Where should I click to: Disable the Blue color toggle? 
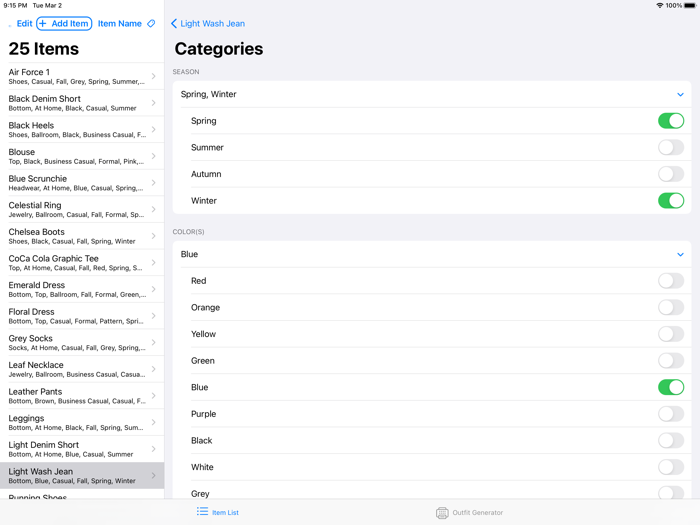[x=671, y=387]
